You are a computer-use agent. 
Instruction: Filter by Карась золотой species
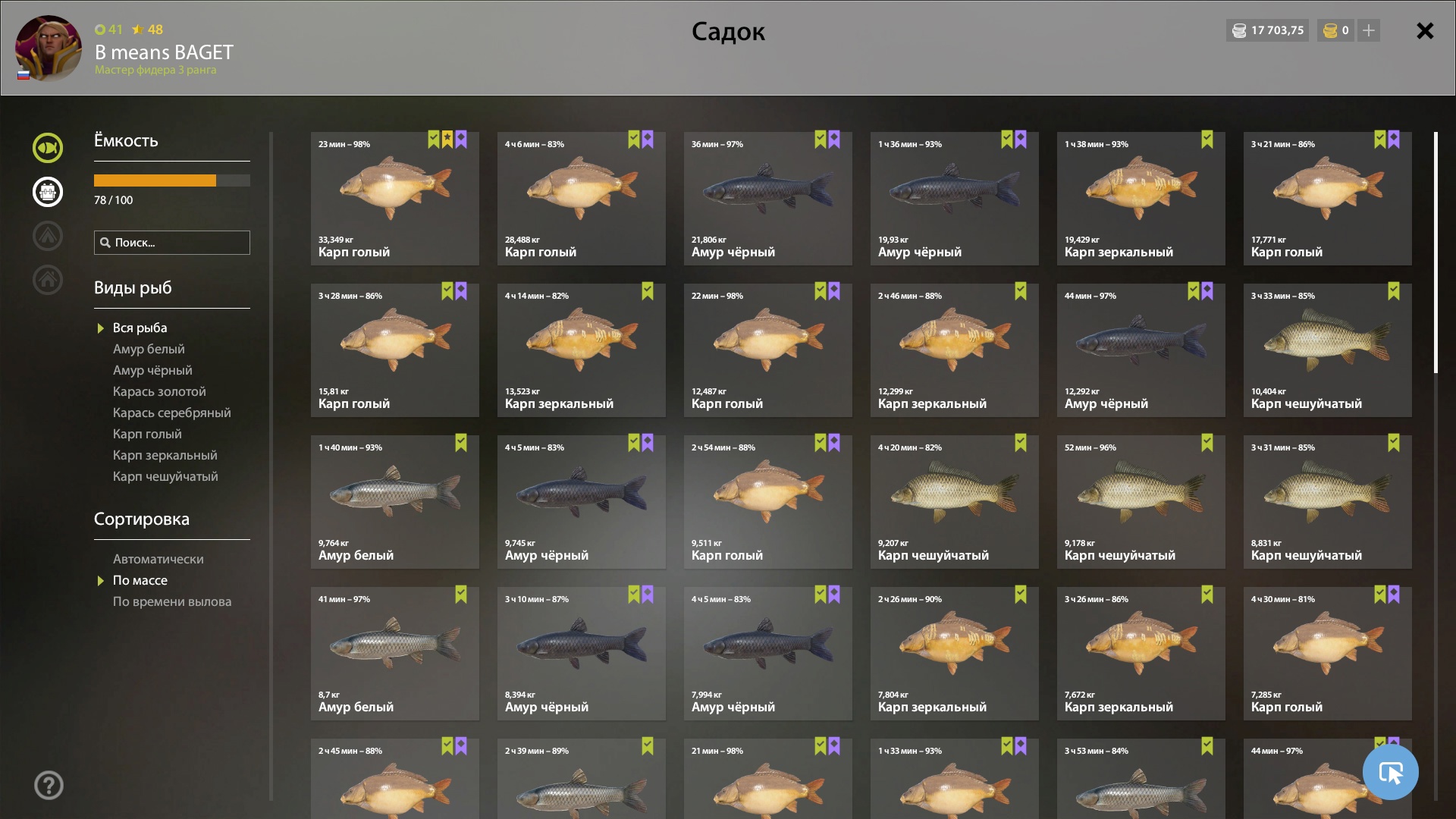pos(159,391)
